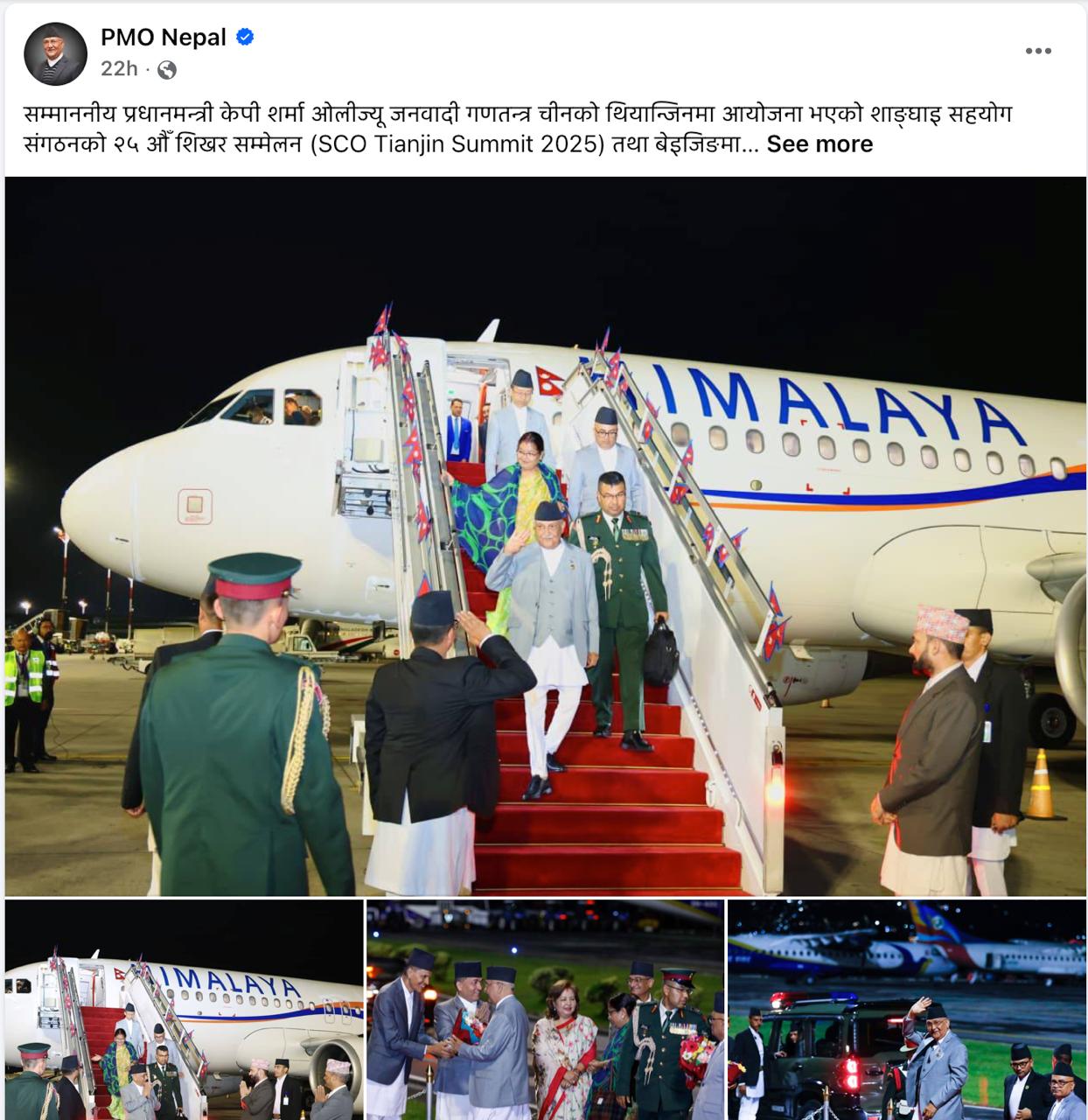Open the large Himalaya airplane arrival photo
Image resolution: width=1088 pixels, height=1120 pixels.
click(545, 535)
